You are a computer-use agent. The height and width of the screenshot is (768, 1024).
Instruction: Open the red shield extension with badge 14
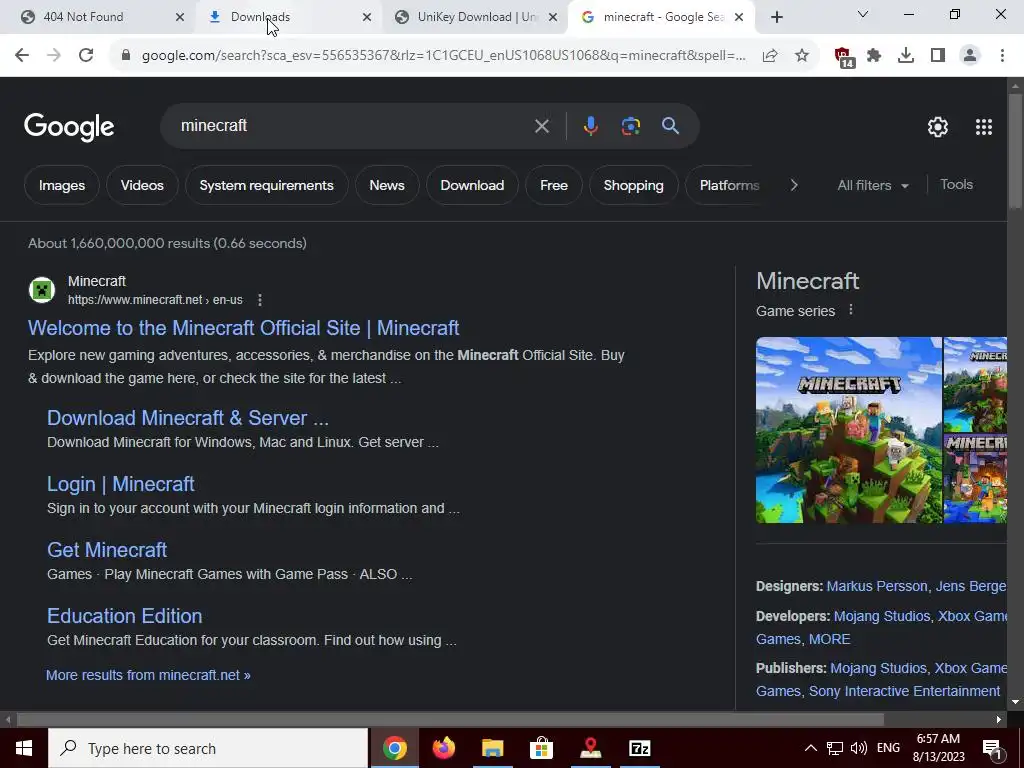[x=844, y=57]
